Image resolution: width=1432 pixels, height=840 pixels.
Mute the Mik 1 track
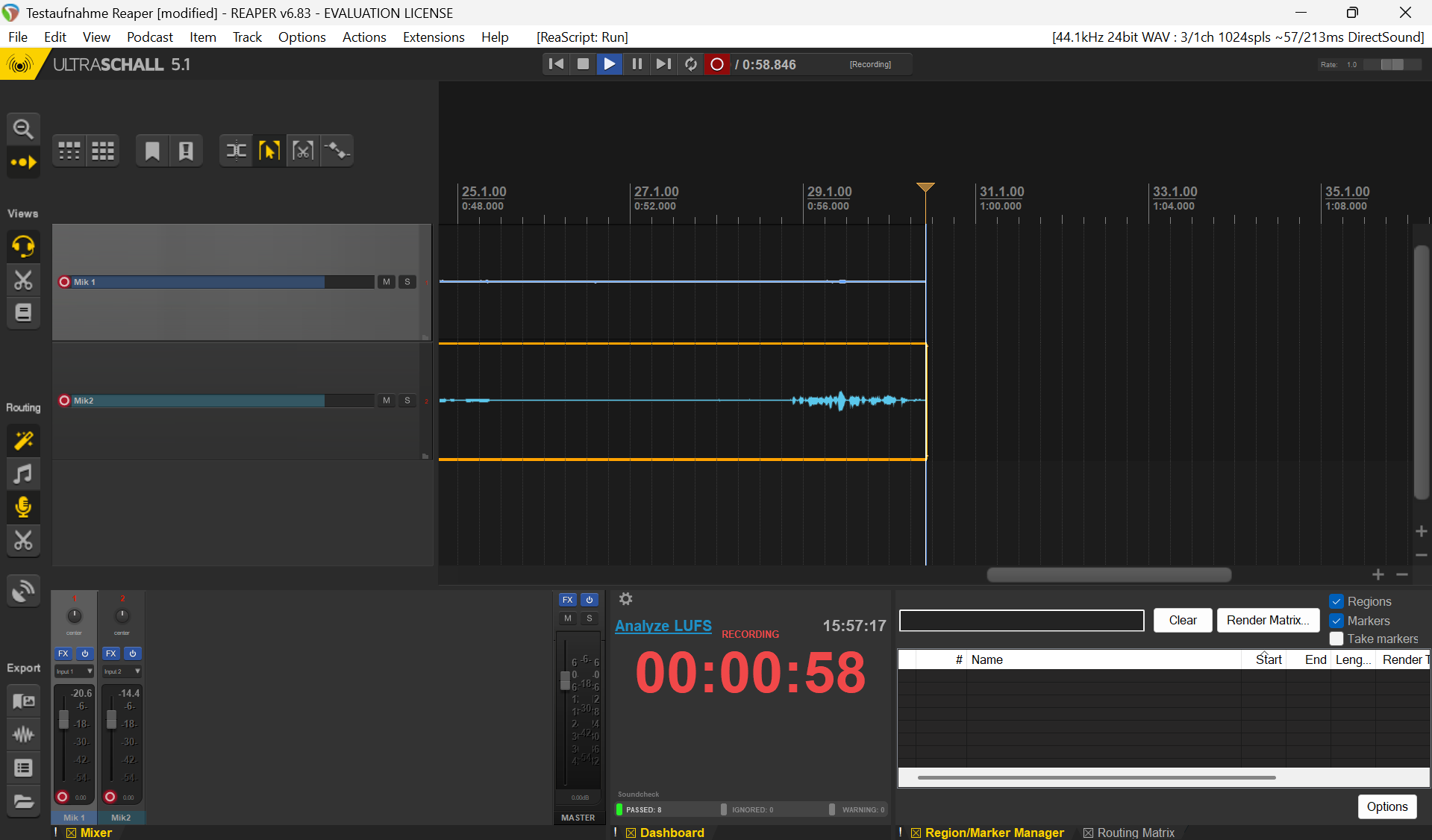pyautogui.click(x=386, y=282)
